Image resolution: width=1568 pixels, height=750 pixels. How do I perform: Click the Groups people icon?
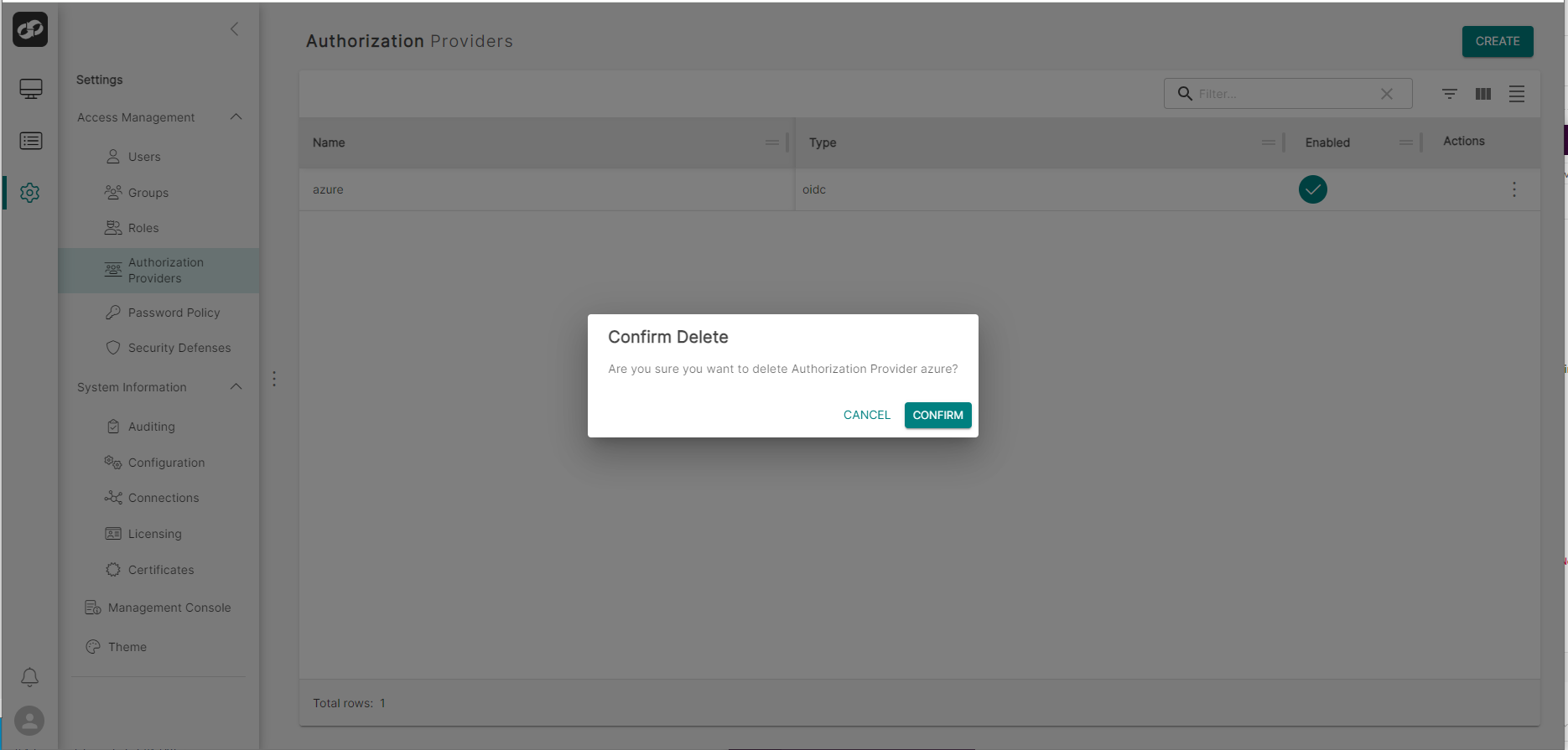pyautogui.click(x=113, y=192)
